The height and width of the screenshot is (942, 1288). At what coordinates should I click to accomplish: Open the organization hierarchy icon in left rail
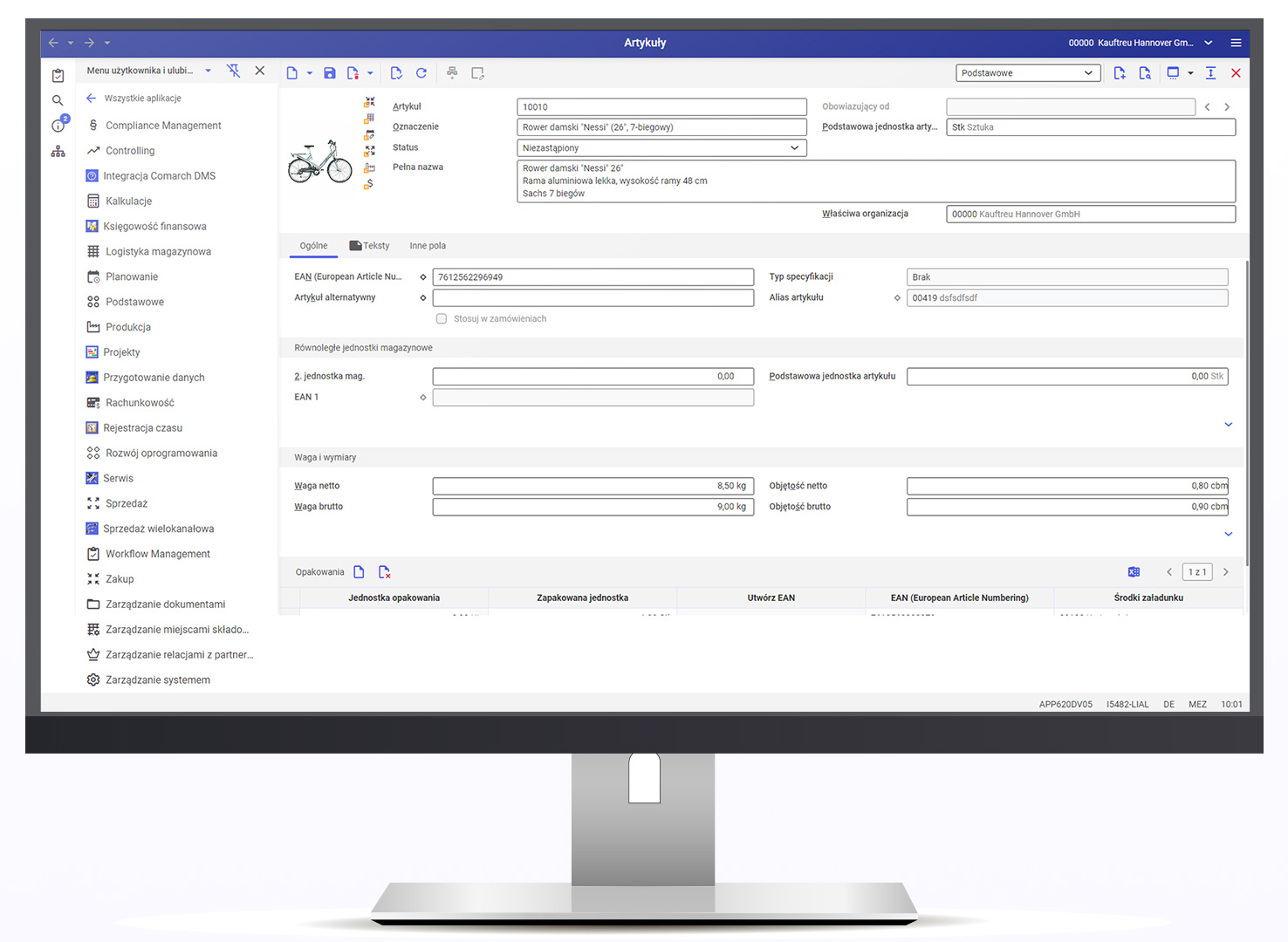[x=58, y=152]
